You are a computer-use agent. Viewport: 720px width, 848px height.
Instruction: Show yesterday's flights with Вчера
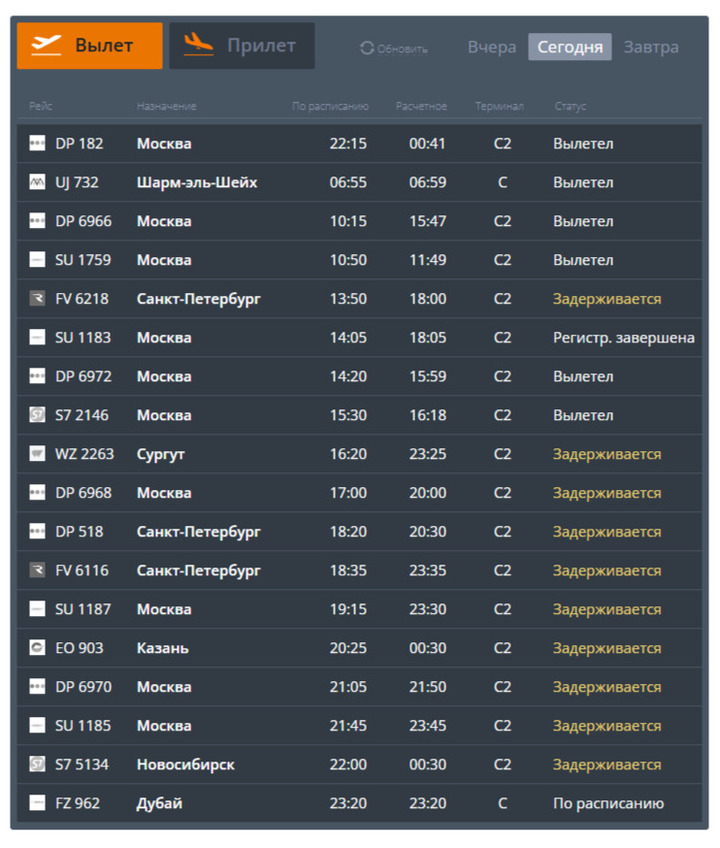[x=492, y=47]
